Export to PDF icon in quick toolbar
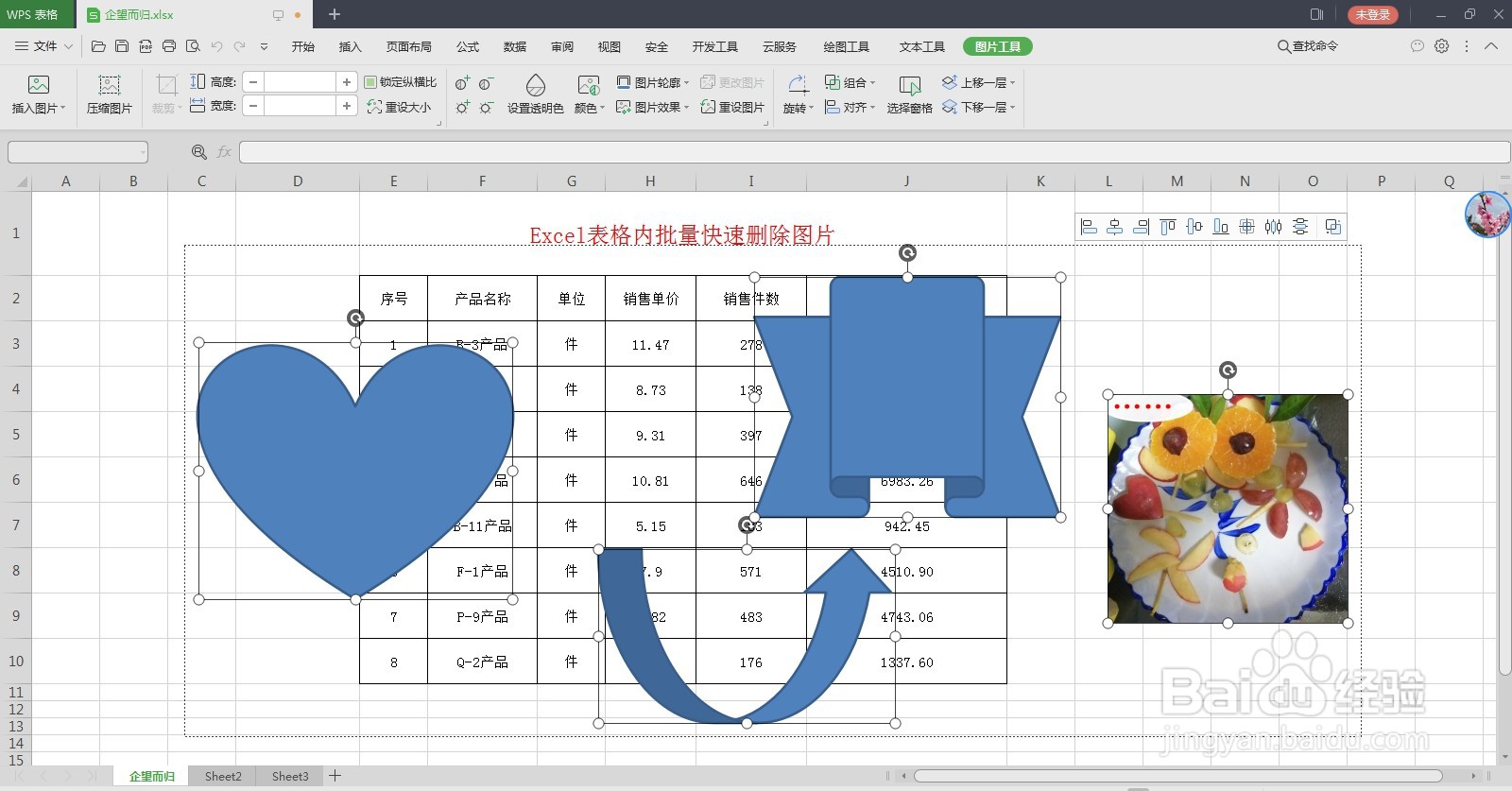 [x=146, y=46]
